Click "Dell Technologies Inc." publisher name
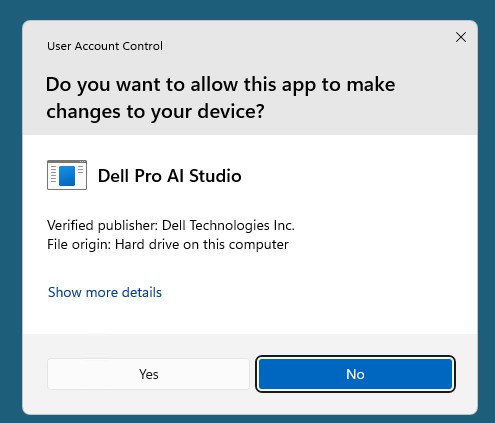This screenshot has height=423, width=495. [x=228, y=226]
